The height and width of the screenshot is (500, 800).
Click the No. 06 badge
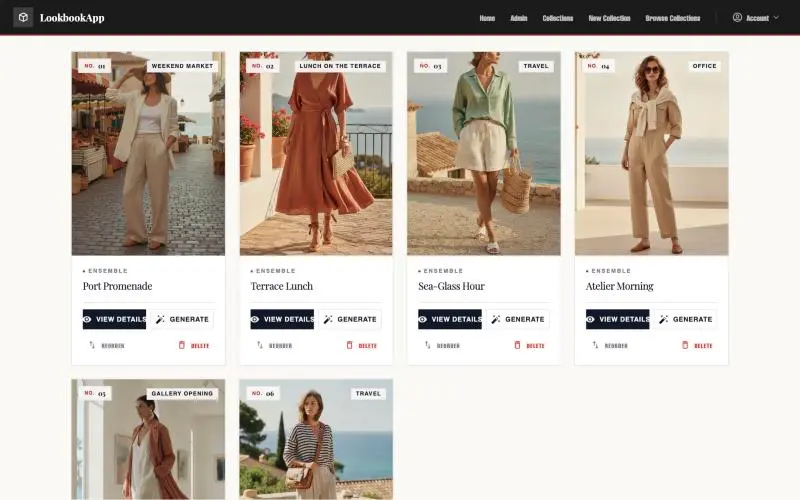point(263,393)
